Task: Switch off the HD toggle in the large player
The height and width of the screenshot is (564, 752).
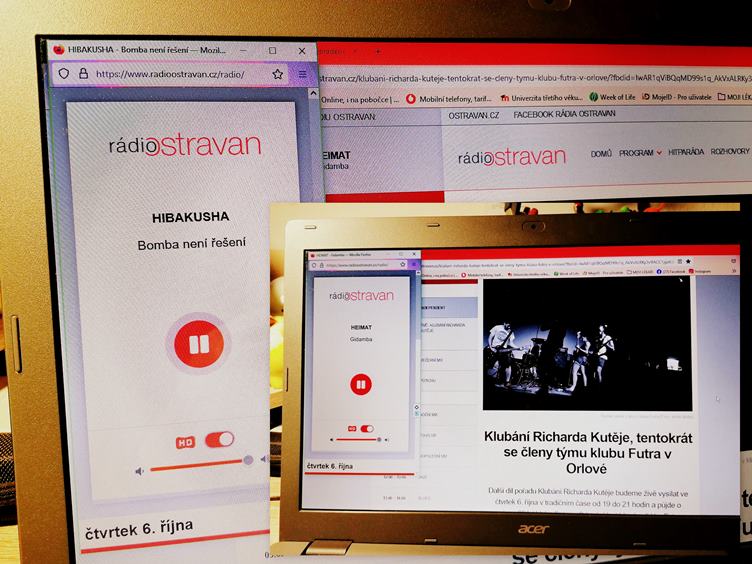Action: pyautogui.click(x=219, y=439)
